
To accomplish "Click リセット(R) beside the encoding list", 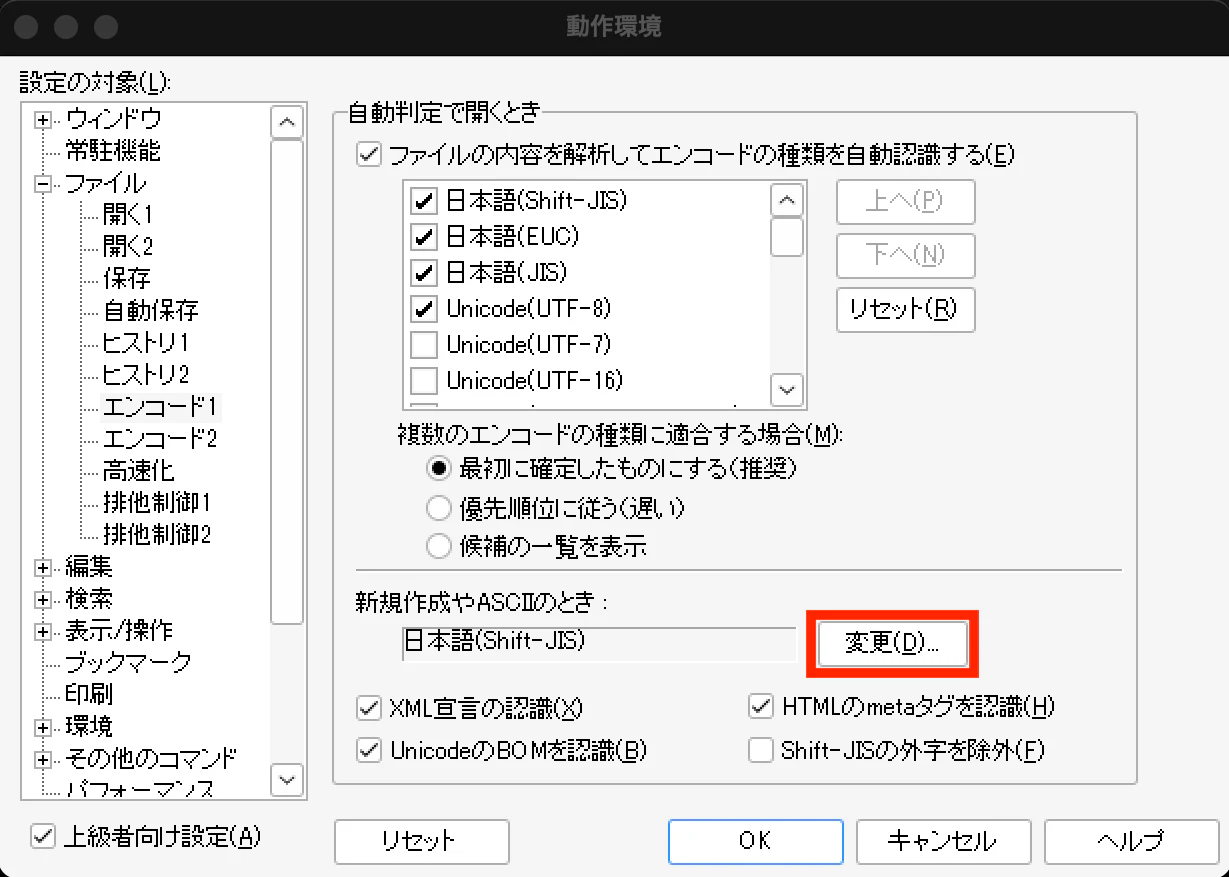I will point(905,309).
